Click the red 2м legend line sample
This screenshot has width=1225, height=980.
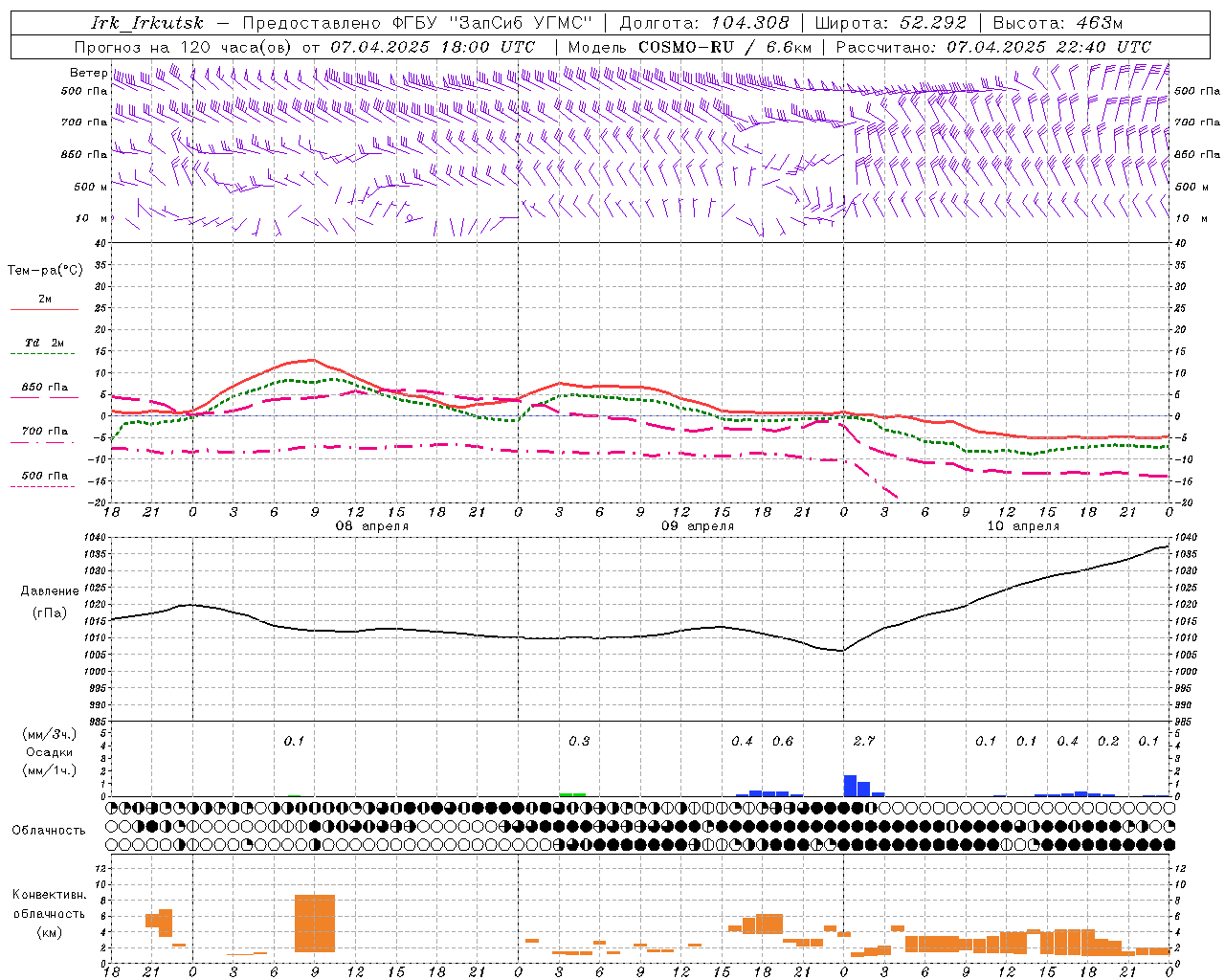(44, 309)
